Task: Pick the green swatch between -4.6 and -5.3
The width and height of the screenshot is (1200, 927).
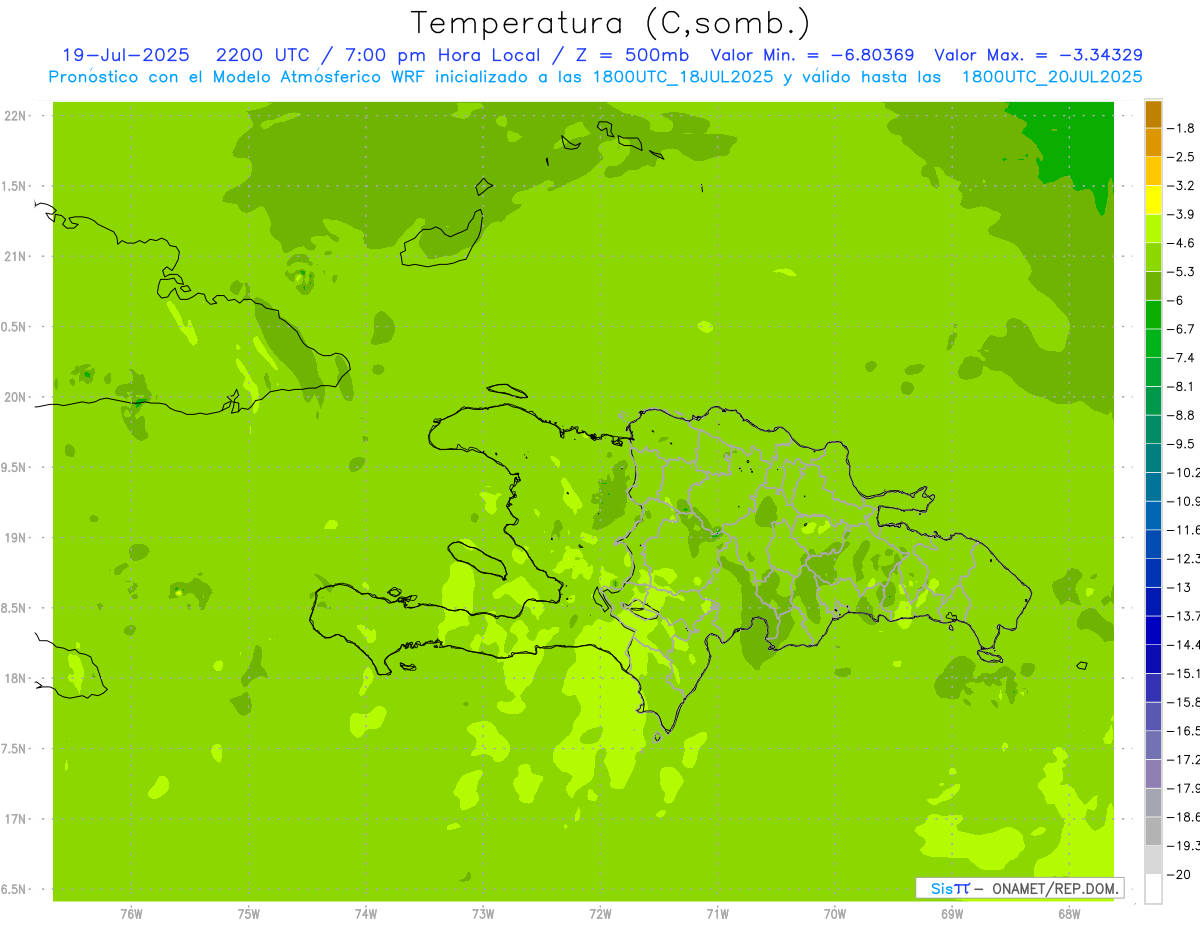Action: (1153, 257)
